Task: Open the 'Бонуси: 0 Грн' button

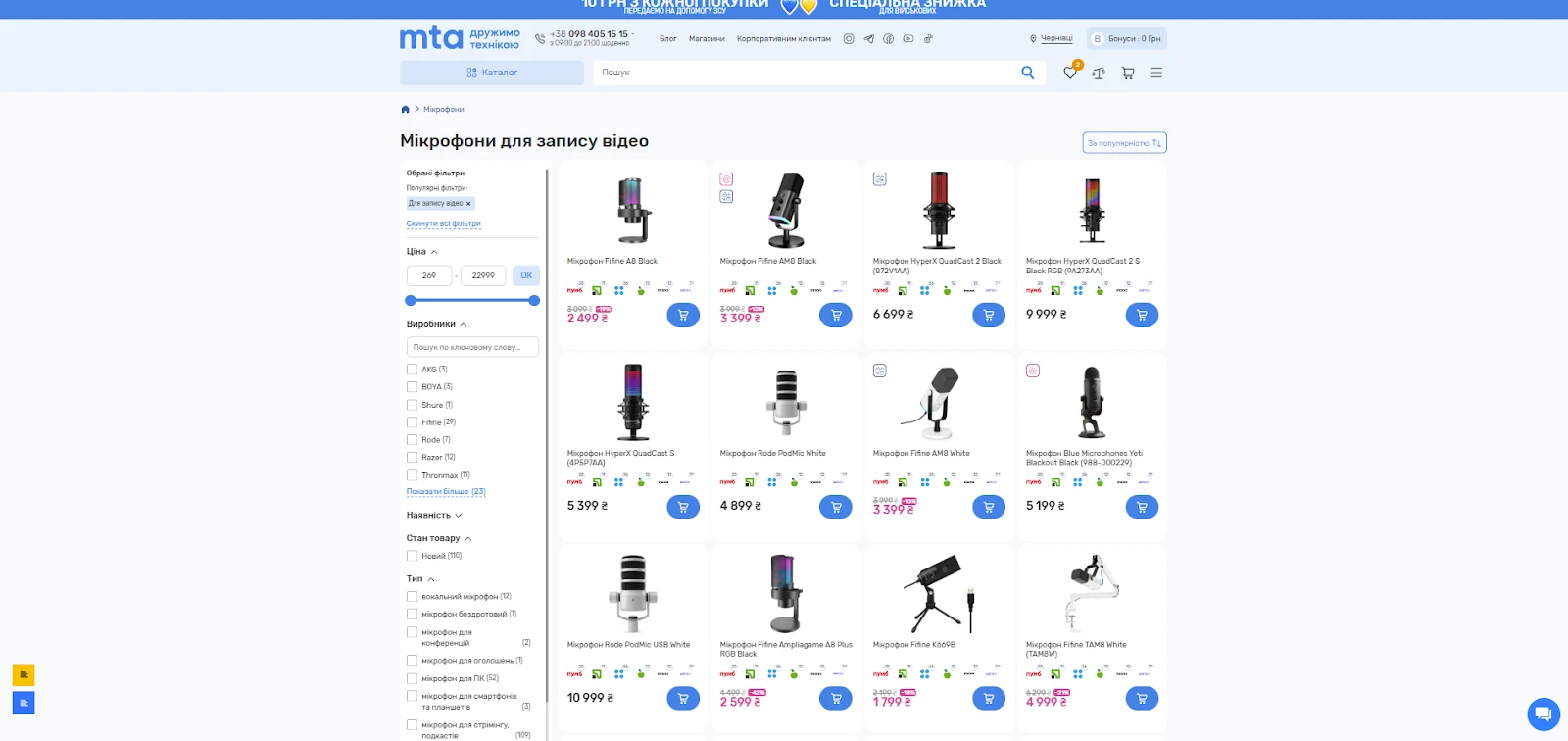Action: tap(1127, 39)
